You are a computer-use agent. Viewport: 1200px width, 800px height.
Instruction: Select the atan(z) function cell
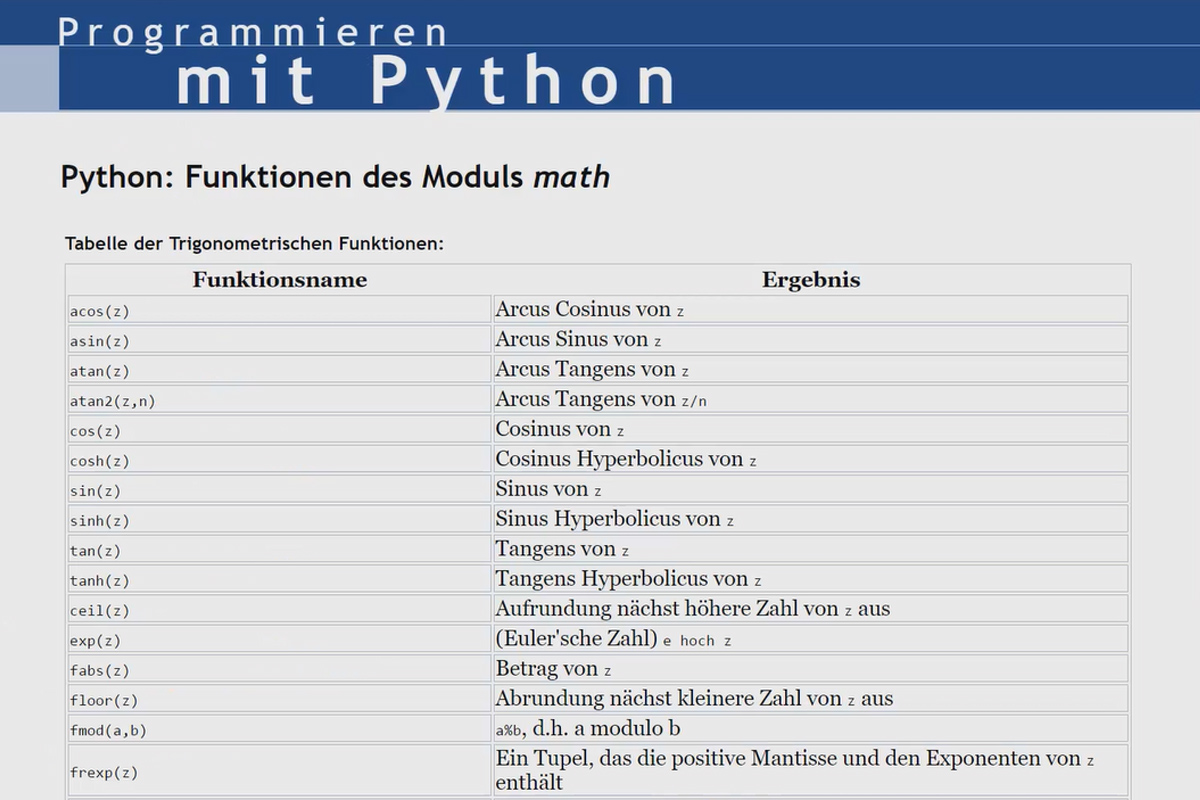[280, 370]
